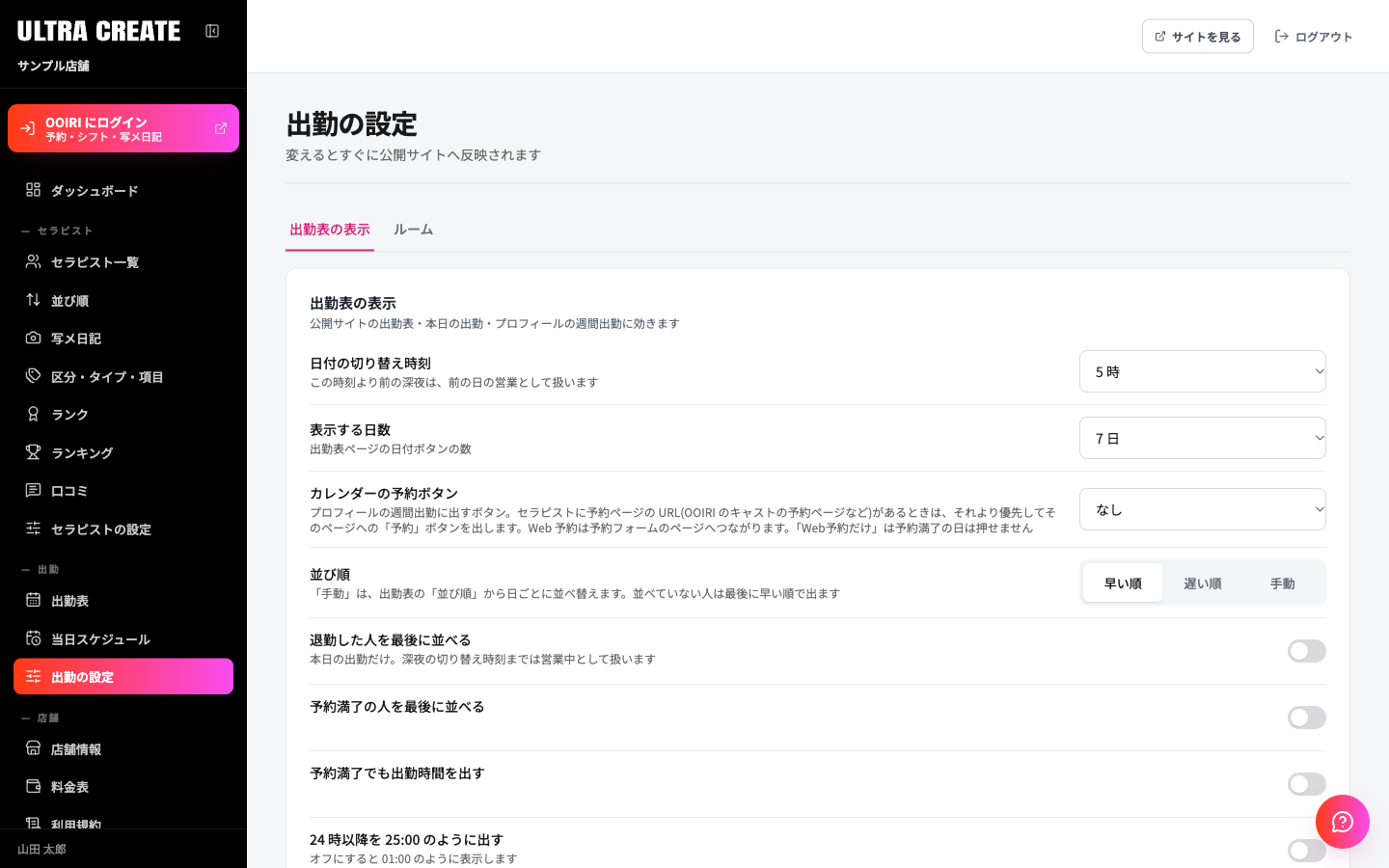1389x868 pixels.
Task: Collapse the sidebar with the panel icon
Action: [212, 31]
